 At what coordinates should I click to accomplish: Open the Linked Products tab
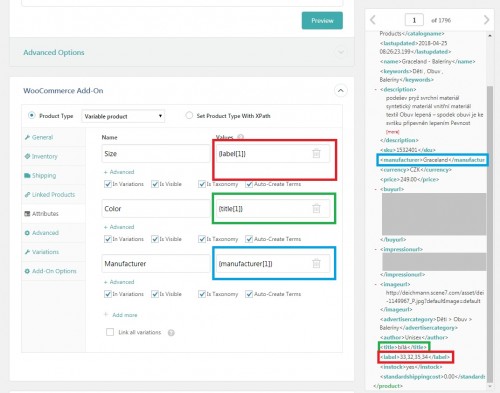click(53, 195)
